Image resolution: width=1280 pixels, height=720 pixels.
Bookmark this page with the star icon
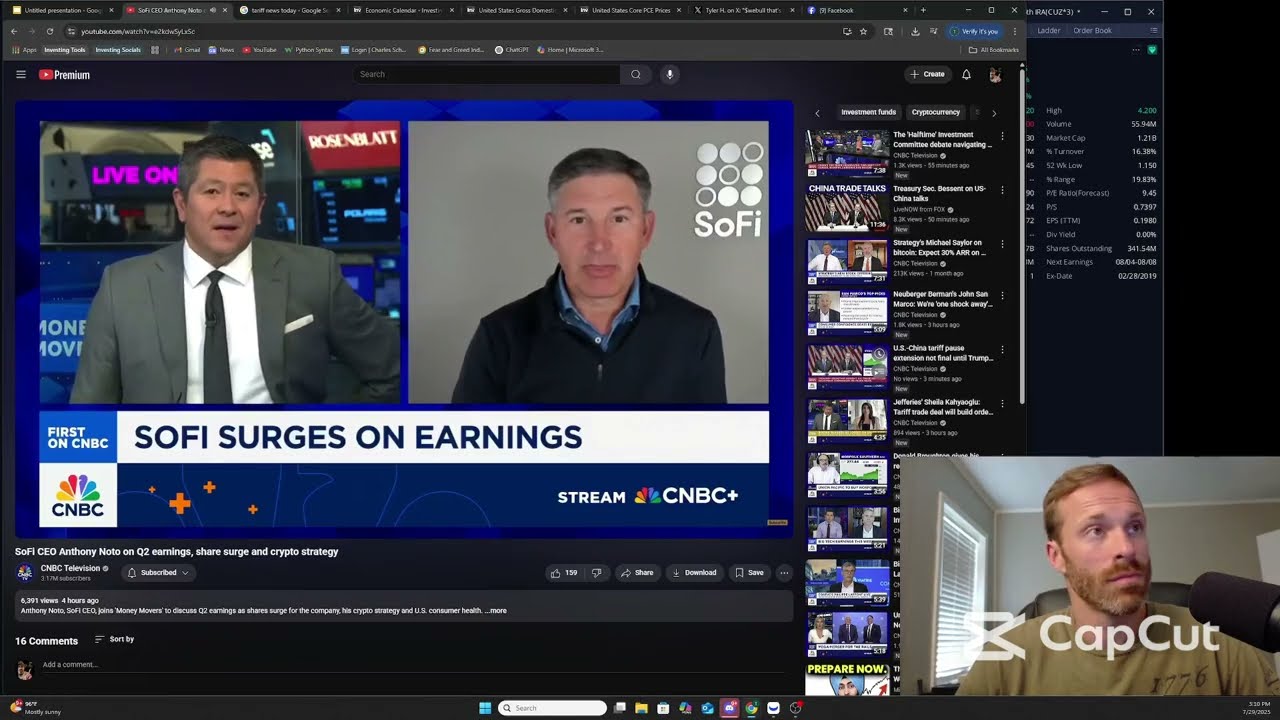point(863,31)
